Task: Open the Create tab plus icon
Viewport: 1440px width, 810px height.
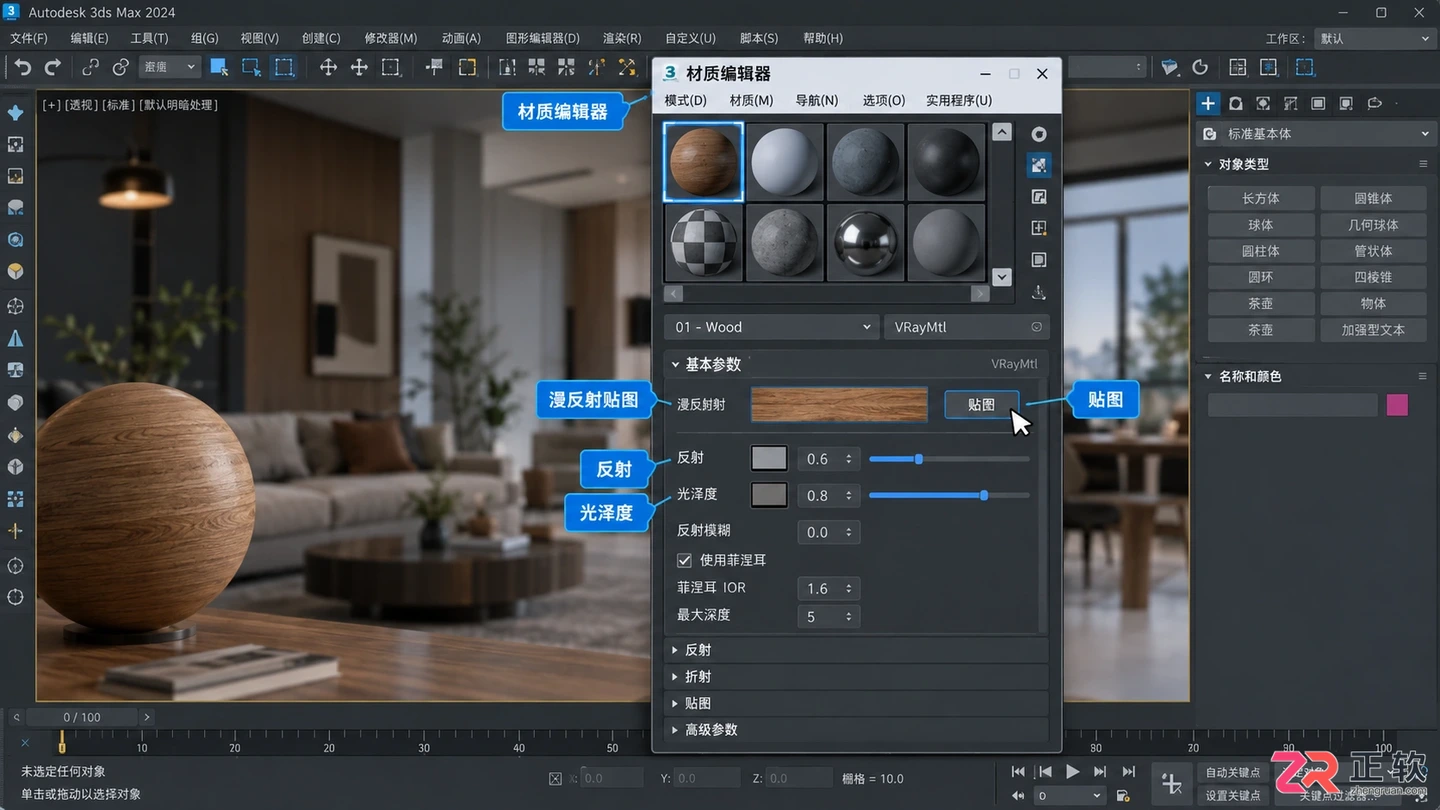Action: tap(1208, 103)
